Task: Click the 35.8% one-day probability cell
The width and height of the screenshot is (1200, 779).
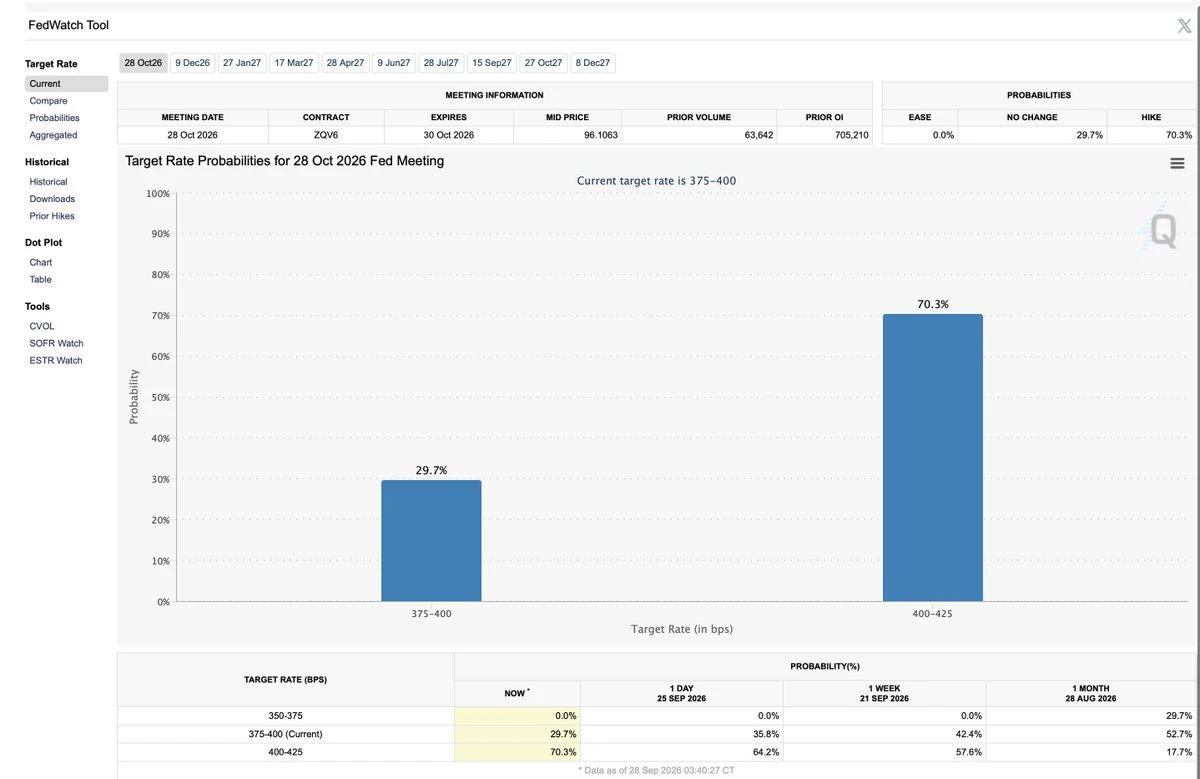Action: click(681, 734)
